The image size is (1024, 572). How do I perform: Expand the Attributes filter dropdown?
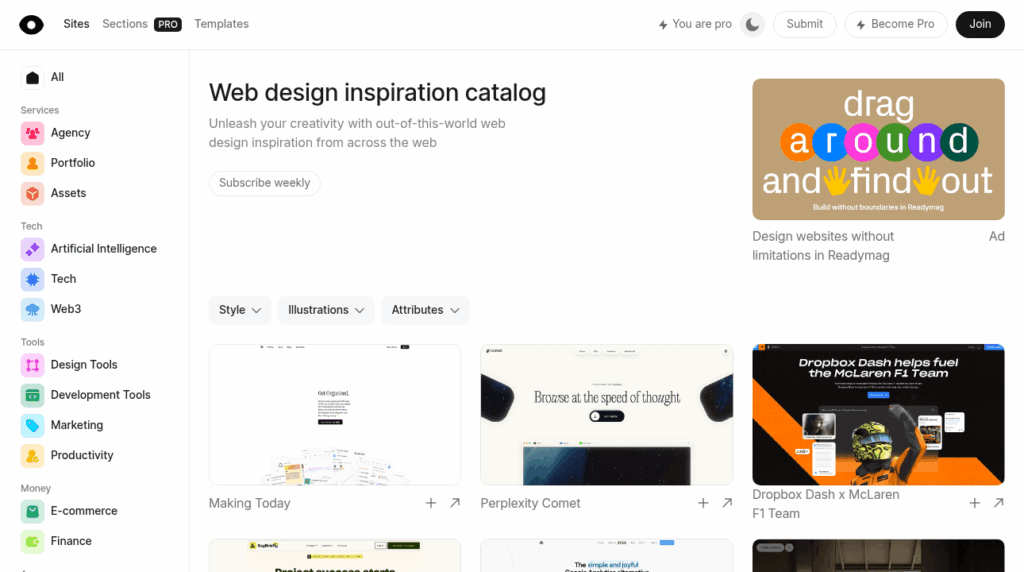pos(425,310)
